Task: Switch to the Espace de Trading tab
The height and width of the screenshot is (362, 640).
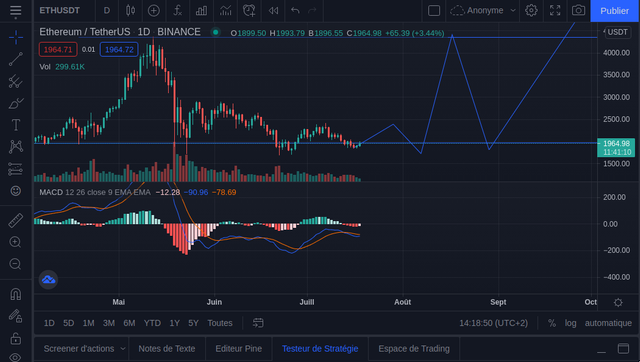Action: click(414, 349)
